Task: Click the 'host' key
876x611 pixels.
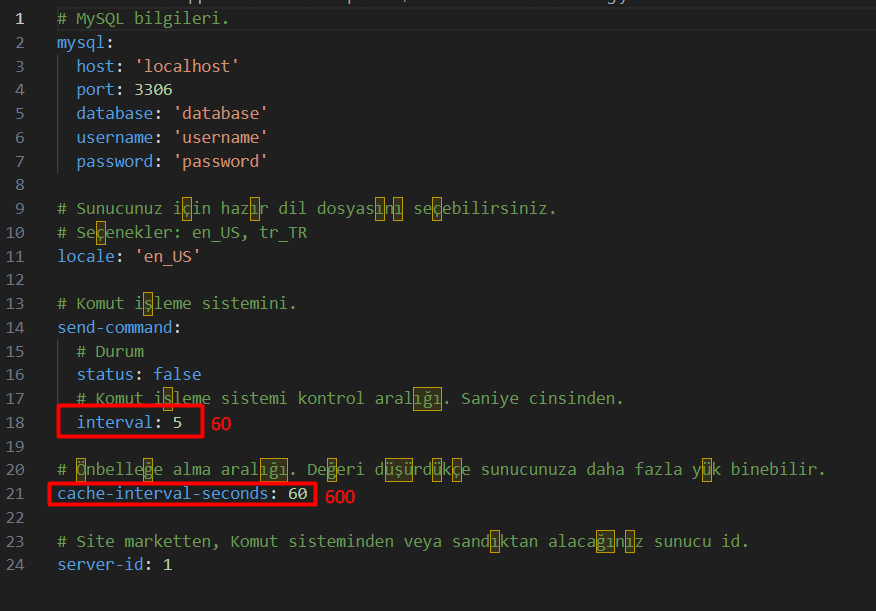Action: [95, 66]
